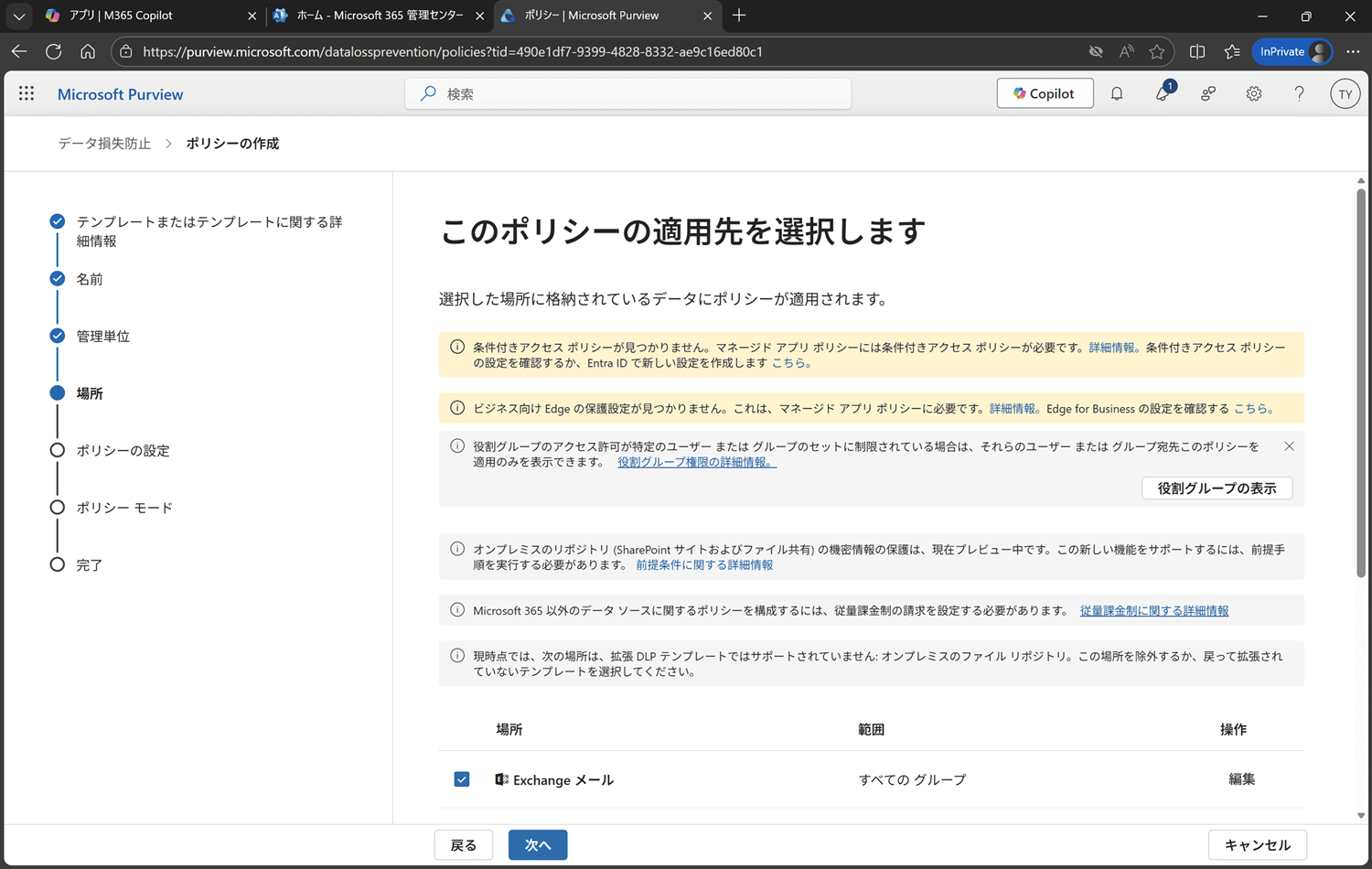The width and height of the screenshot is (1372, 869).
Task: Open the InPrivate profile button
Action: pyautogui.click(x=1292, y=51)
